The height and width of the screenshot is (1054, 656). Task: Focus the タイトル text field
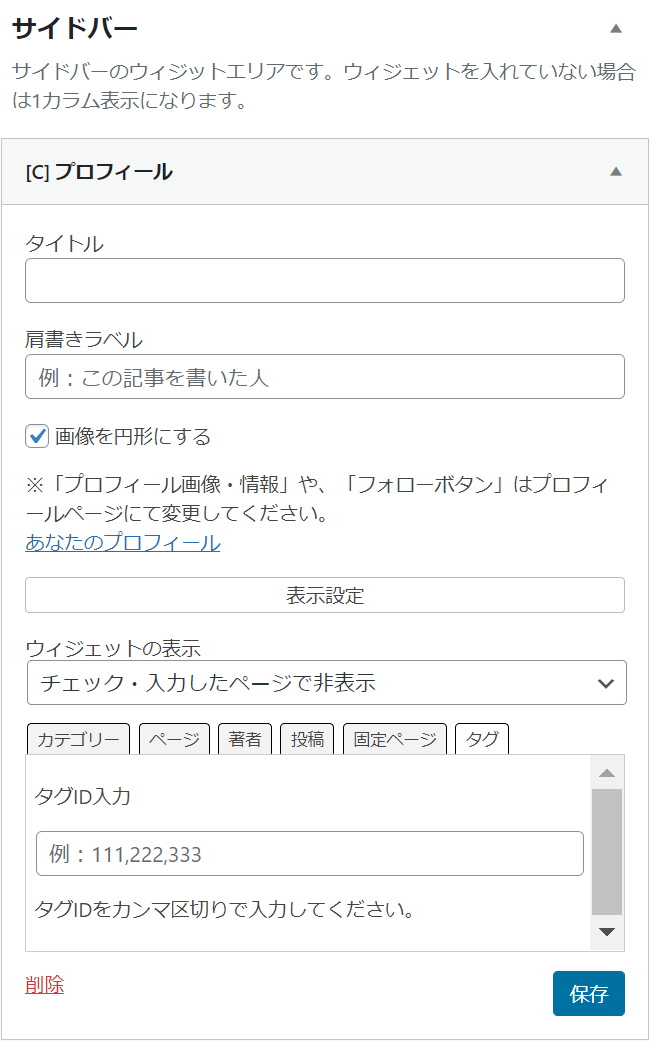click(x=325, y=280)
